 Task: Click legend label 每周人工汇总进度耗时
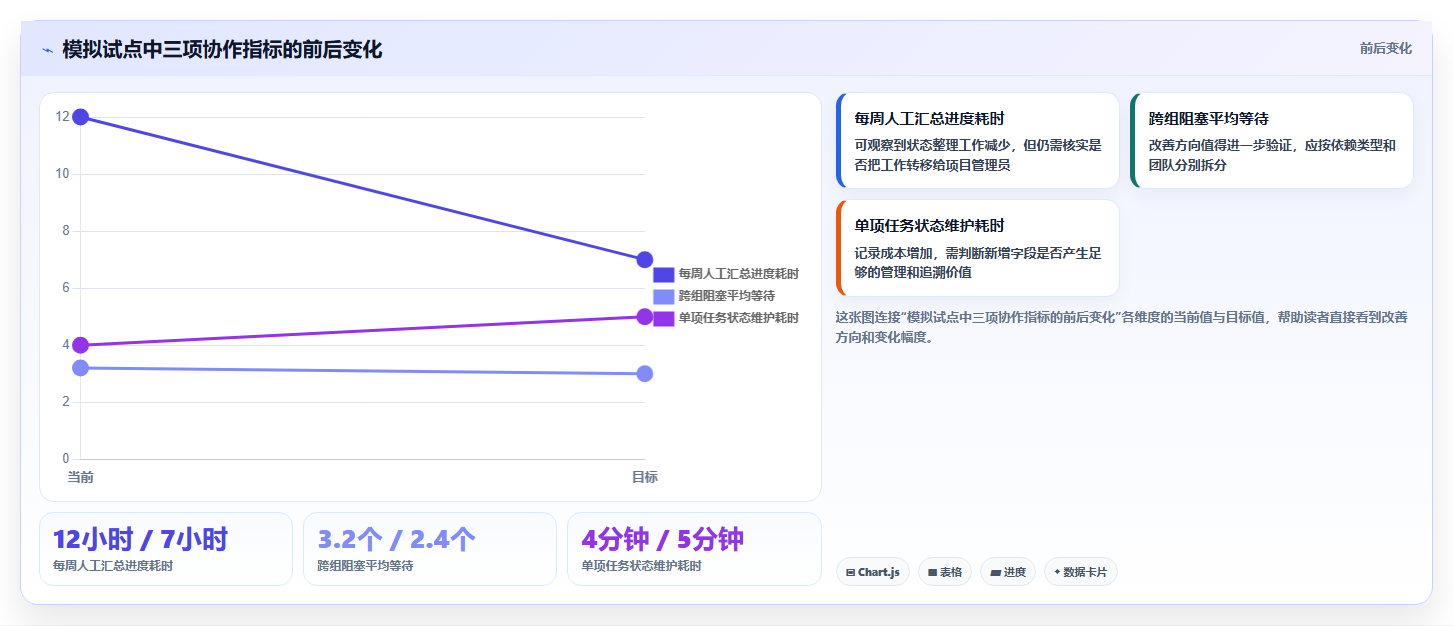[739, 274]
